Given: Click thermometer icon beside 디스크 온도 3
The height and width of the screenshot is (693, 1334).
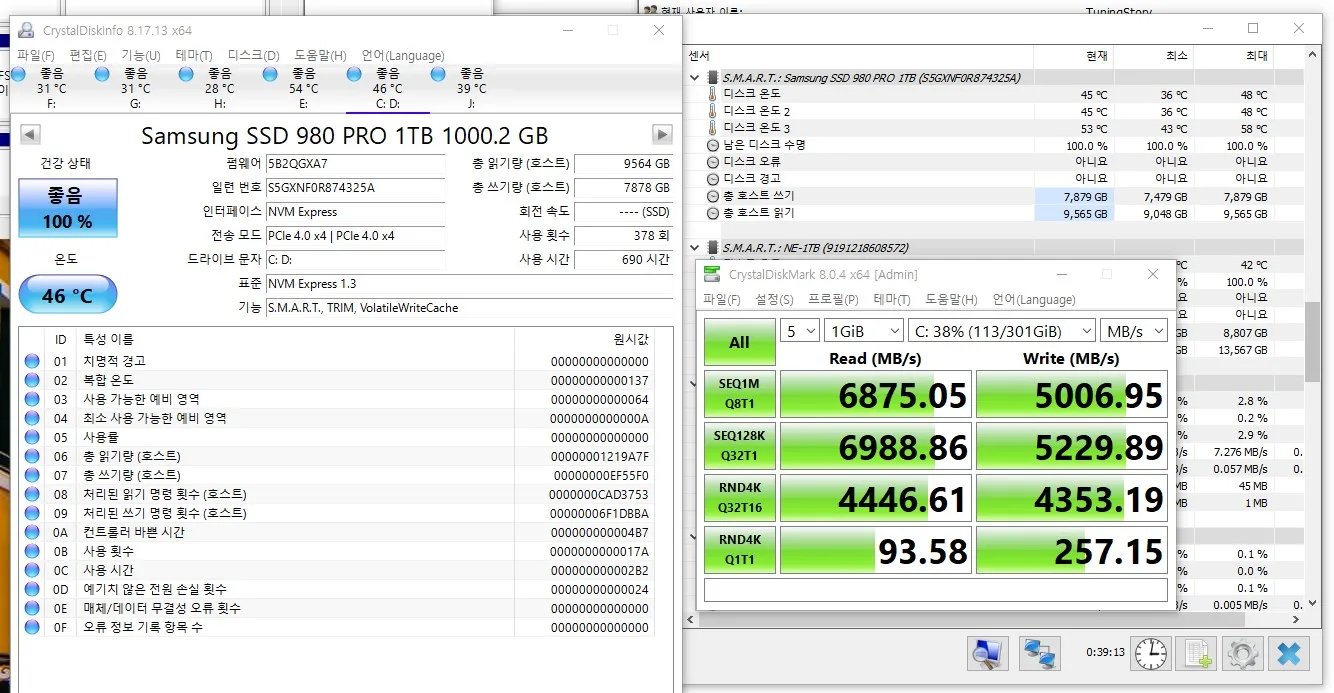Looking at the screenshot, I should 712,128.
